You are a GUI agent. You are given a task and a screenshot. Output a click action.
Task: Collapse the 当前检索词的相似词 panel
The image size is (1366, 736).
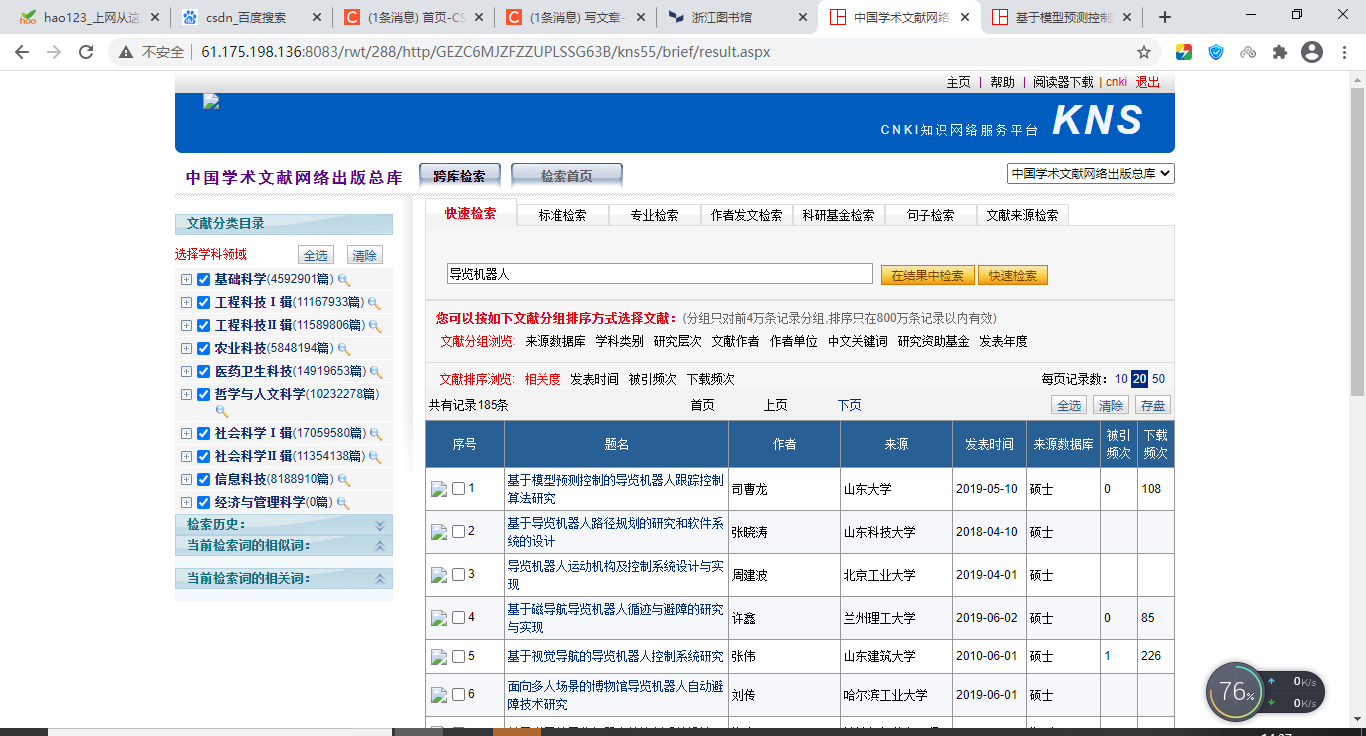(380, 546)
